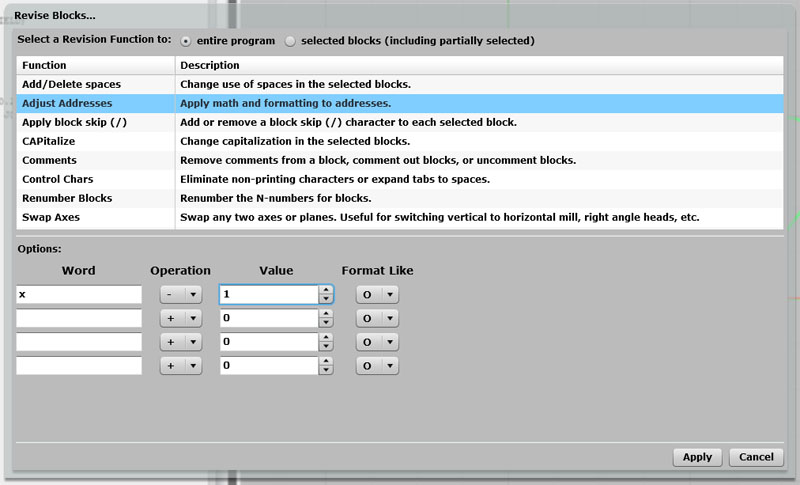Click the third row Value field
This screenshot has height=485, width=800.
pos(269,342)
